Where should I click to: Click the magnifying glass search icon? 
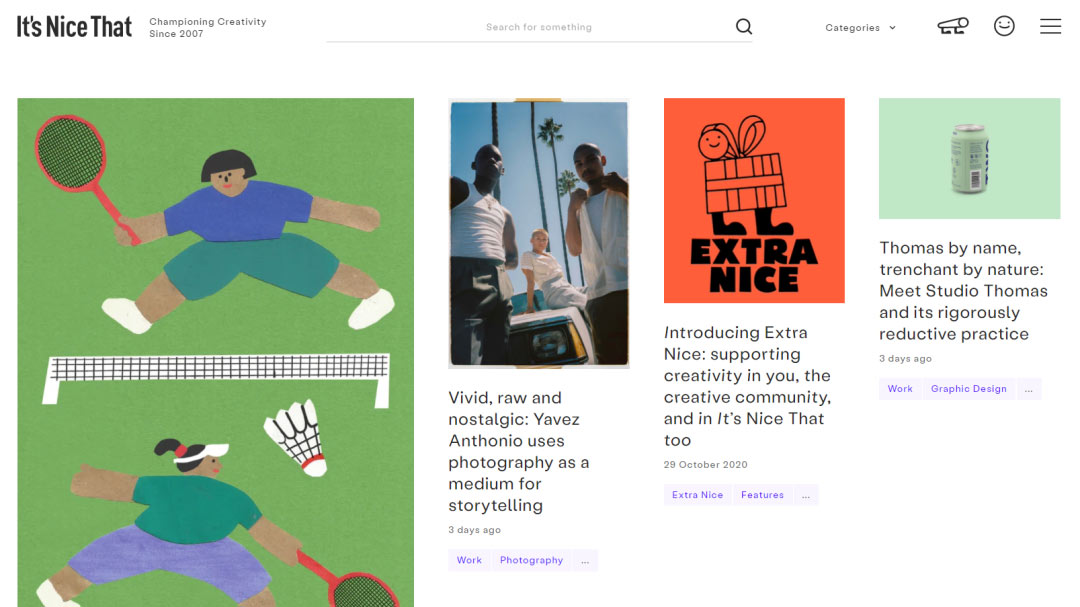tap(743, 27)
